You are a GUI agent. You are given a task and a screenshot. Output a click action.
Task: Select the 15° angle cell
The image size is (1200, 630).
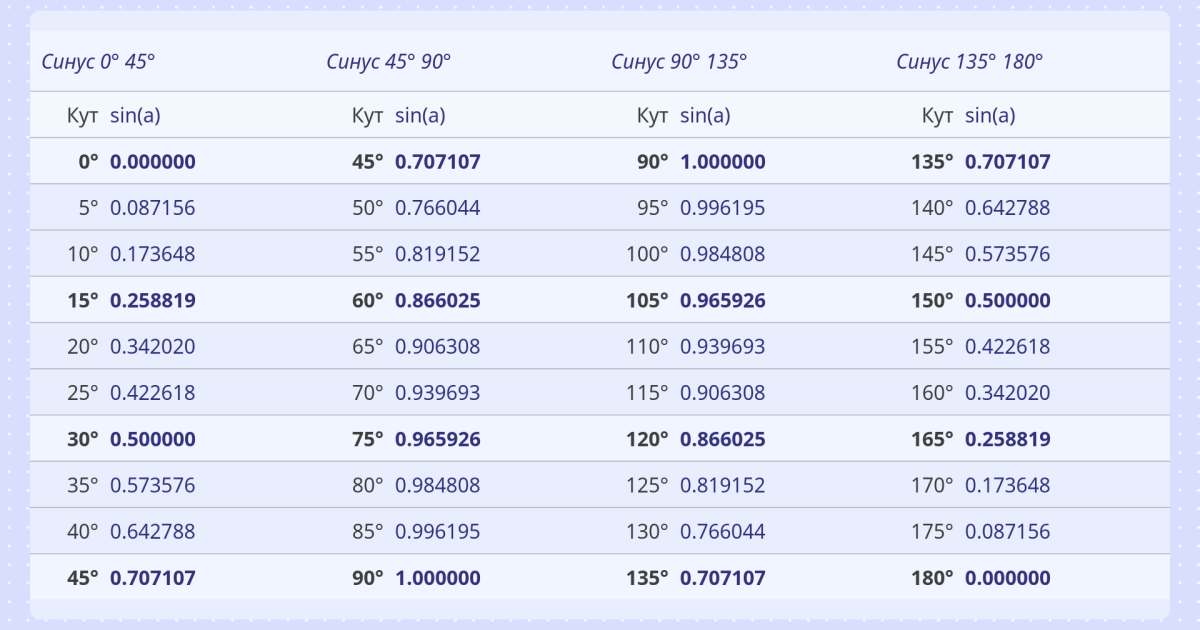coord(83,301)
